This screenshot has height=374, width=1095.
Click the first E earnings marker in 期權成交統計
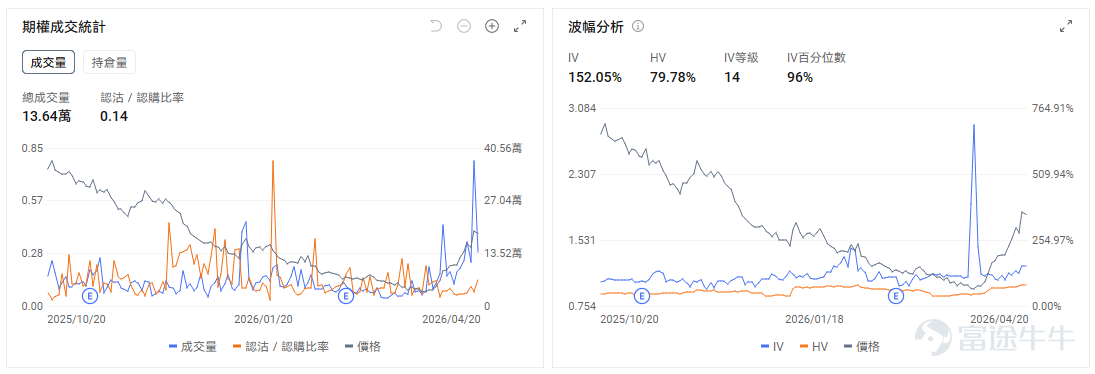[90, 297]
